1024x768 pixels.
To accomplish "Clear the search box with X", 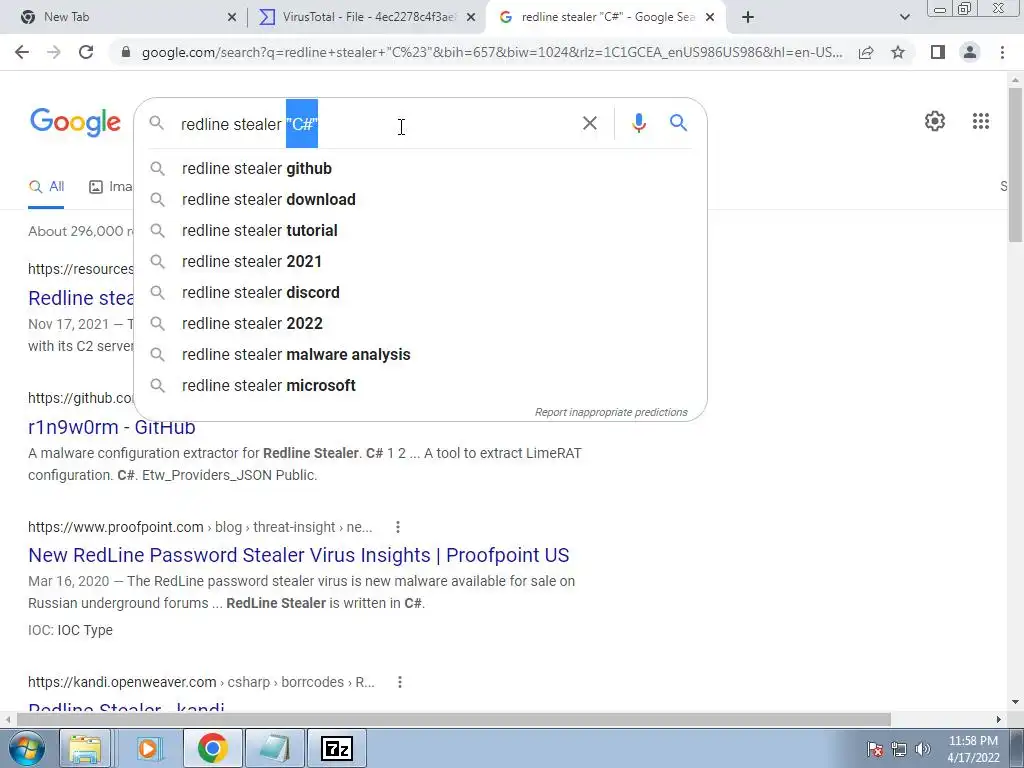I will 590,123.
